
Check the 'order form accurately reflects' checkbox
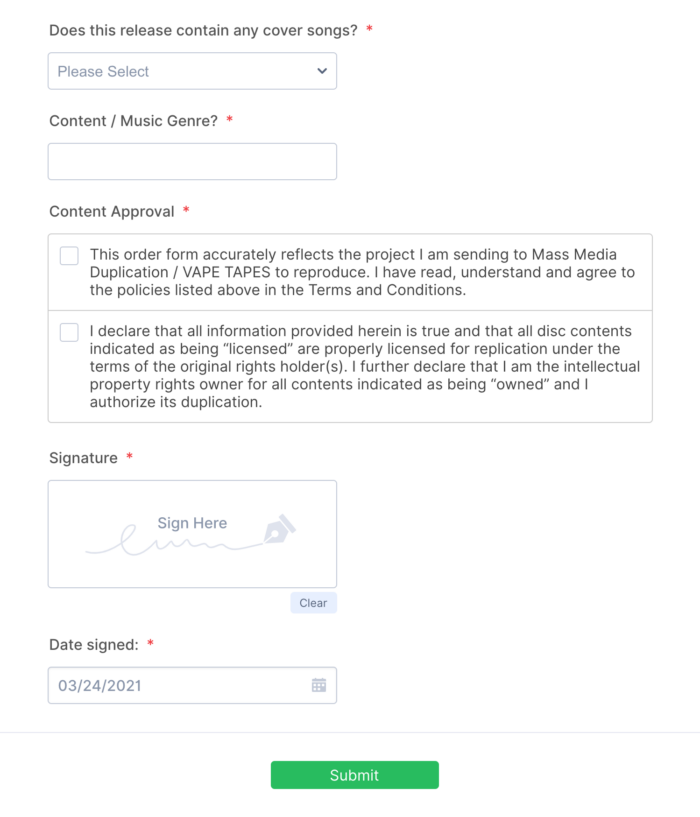(69, 256)
